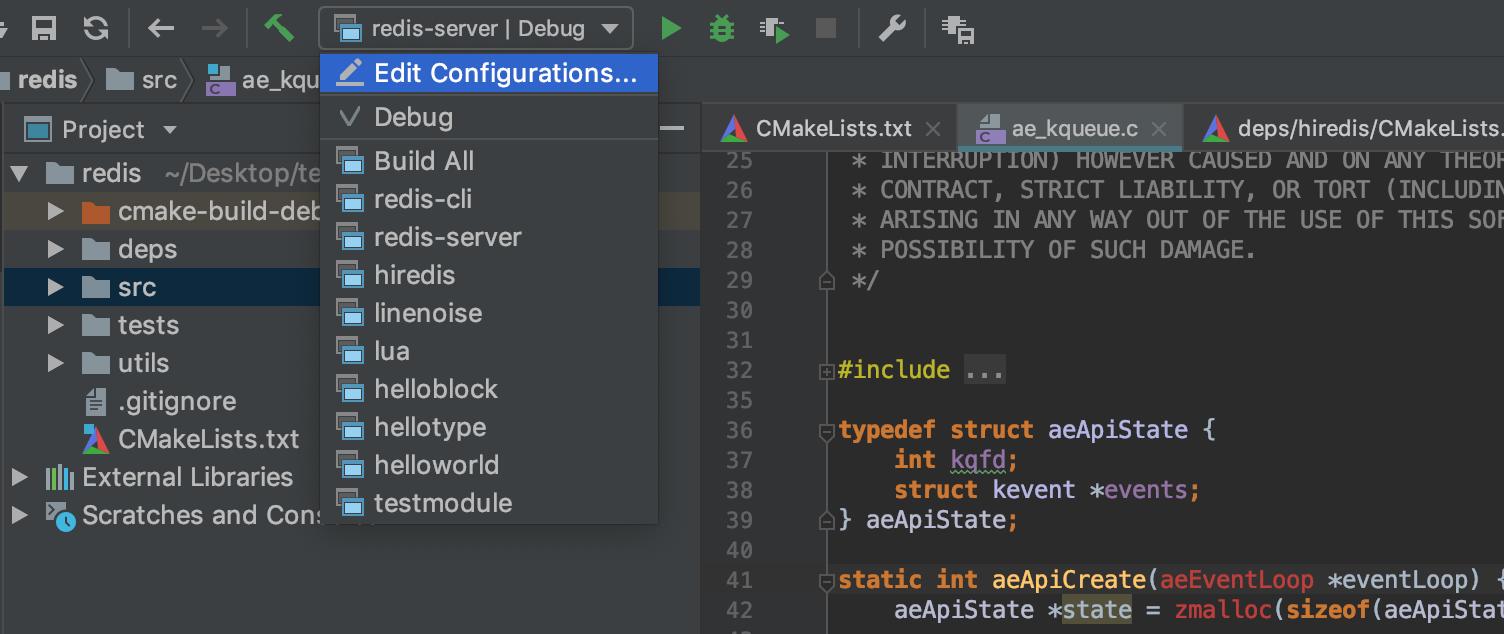Viewport: 1504px width, 634px height.
Task: Expand the External Libraries node
Action: [x=19, y=477]
